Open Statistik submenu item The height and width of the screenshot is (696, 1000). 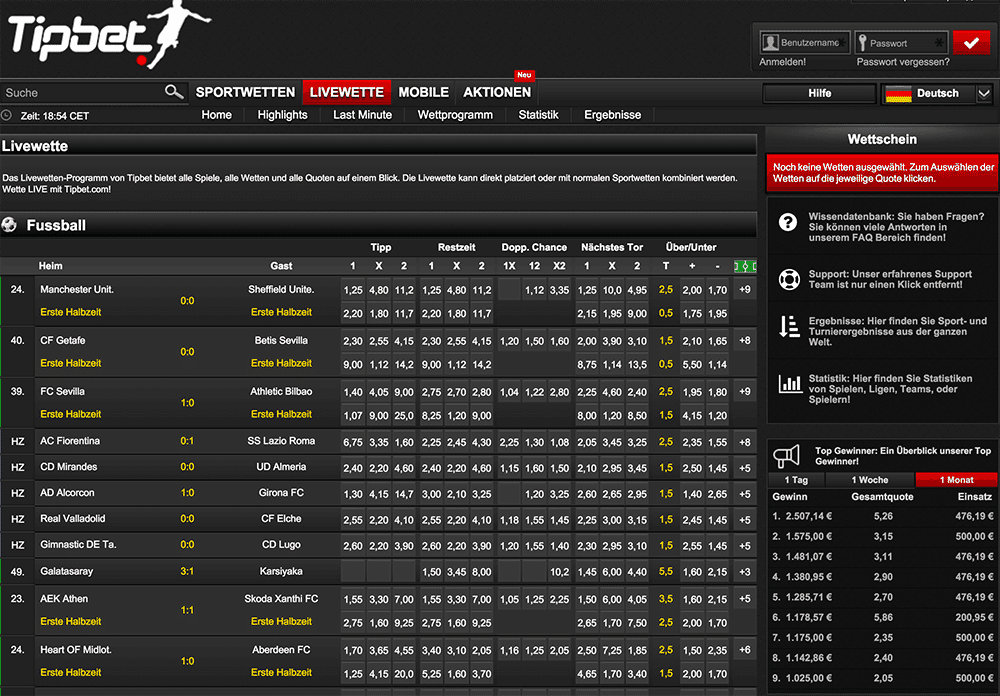click(x=538, y=115)
